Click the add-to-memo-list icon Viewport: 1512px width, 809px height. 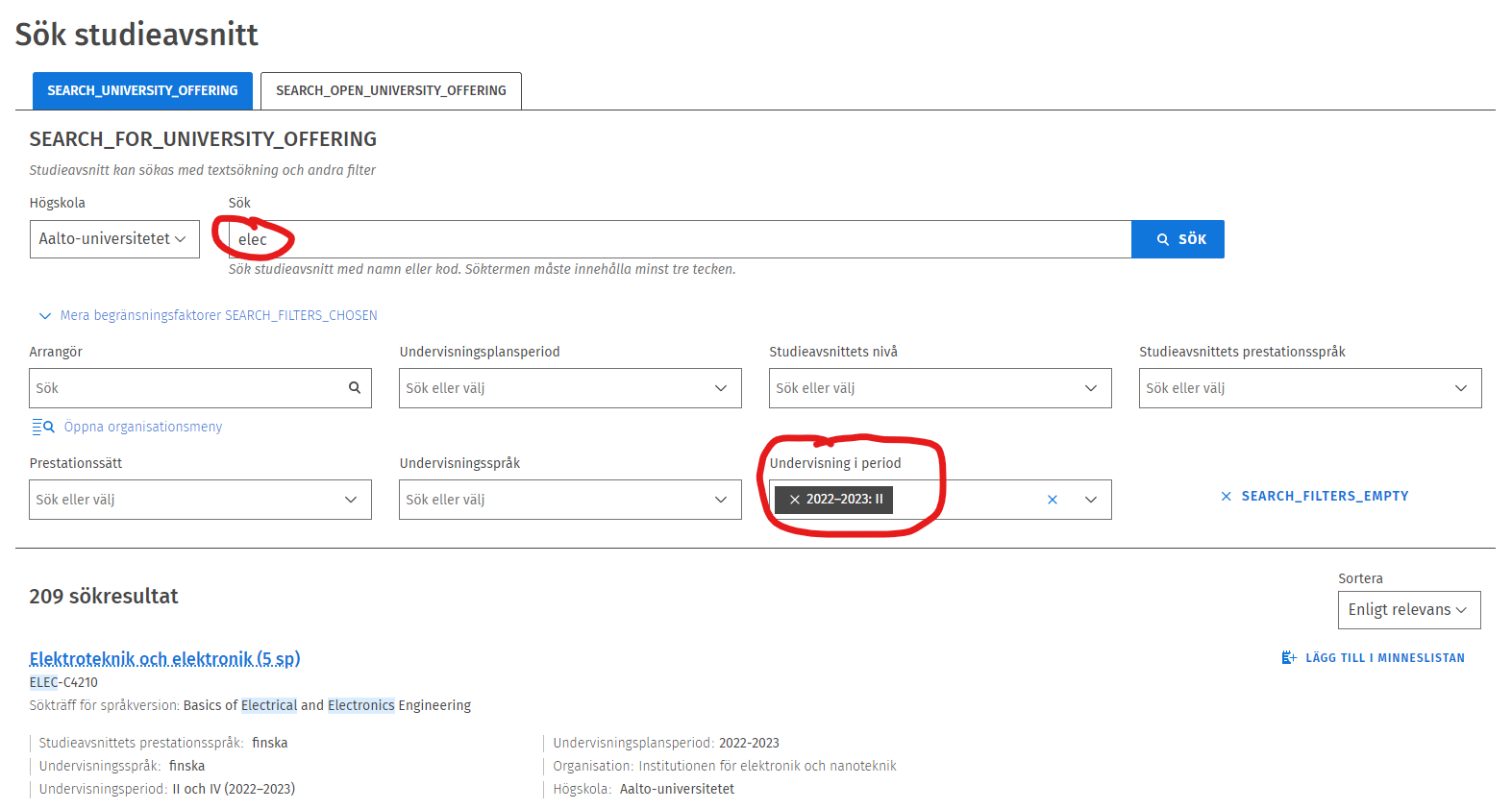pos(1289,658)
